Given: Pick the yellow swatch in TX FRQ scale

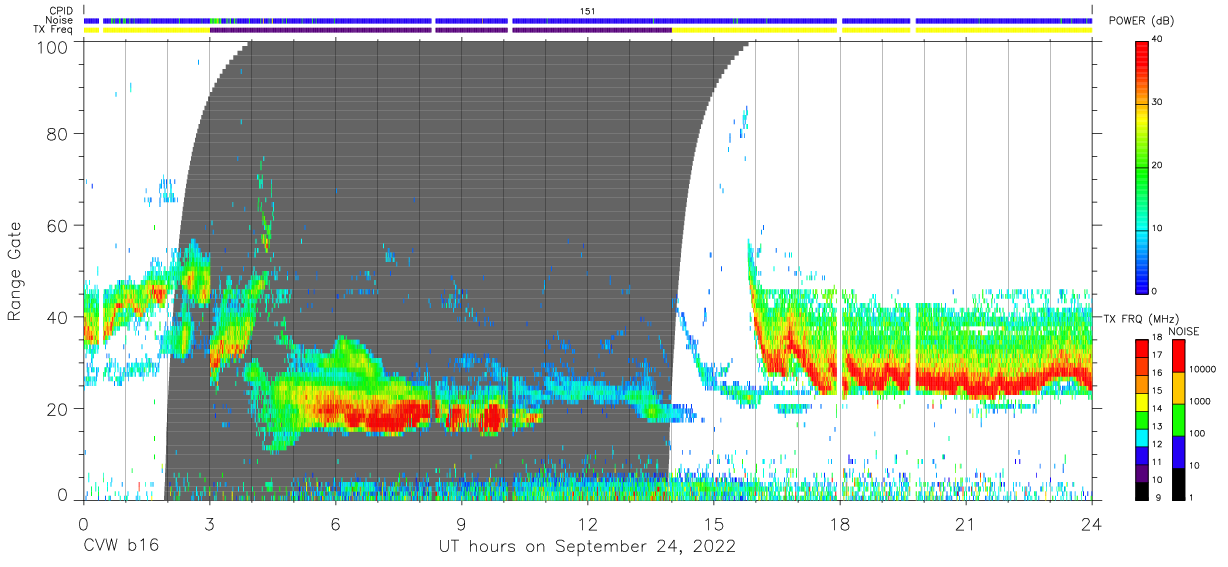Looking at the screenshot, I should tap(1142, 401).
